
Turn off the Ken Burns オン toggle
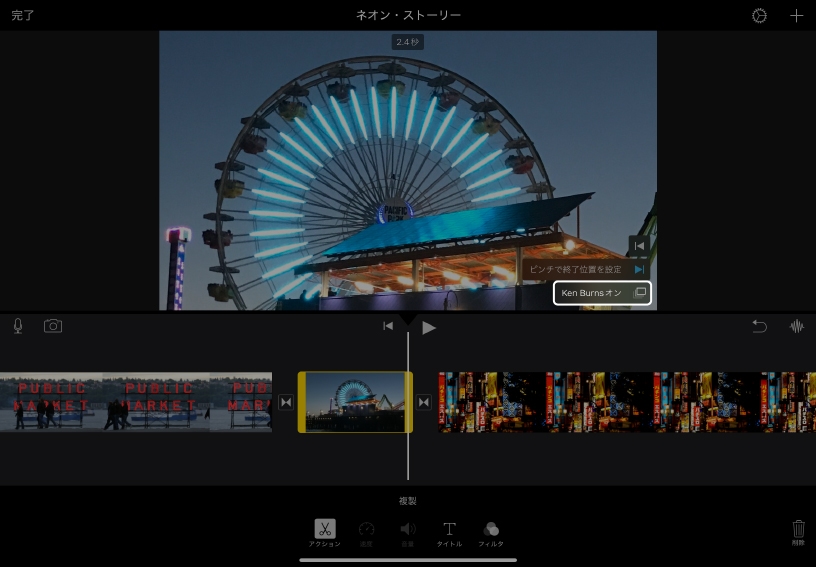point(603,293)
